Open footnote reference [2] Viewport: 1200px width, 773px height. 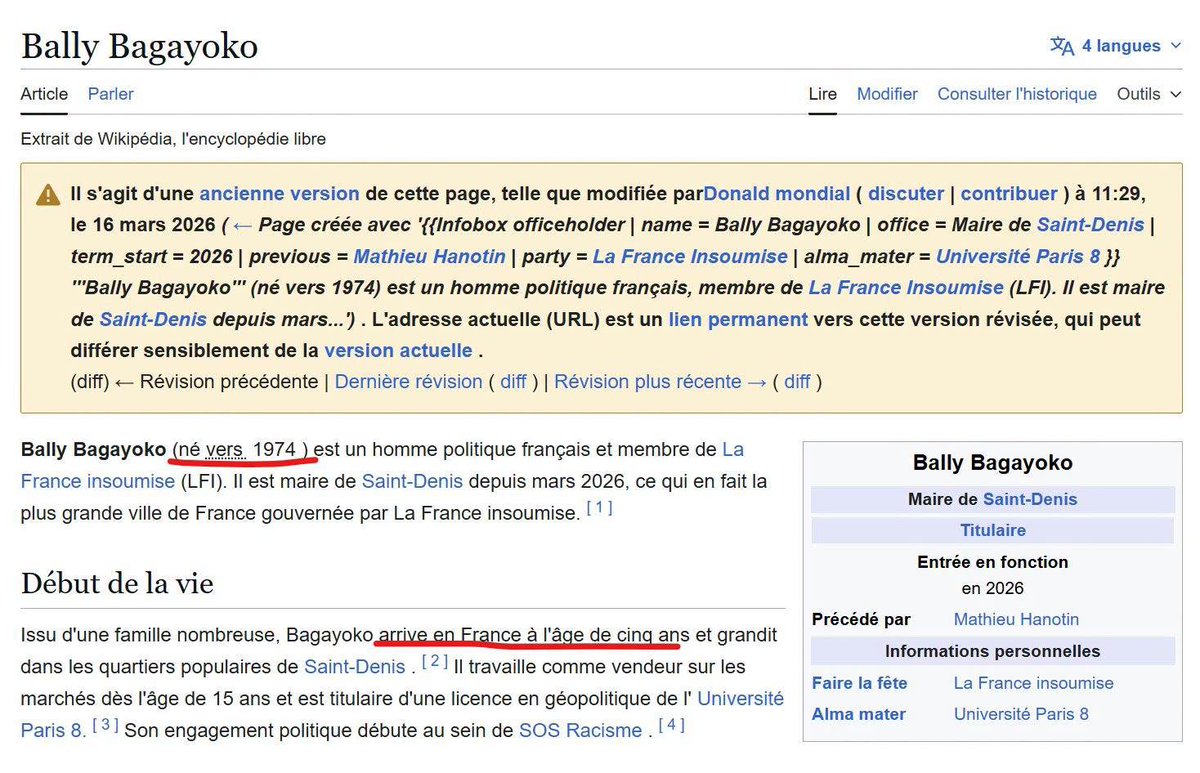click(x=434, y=661)
